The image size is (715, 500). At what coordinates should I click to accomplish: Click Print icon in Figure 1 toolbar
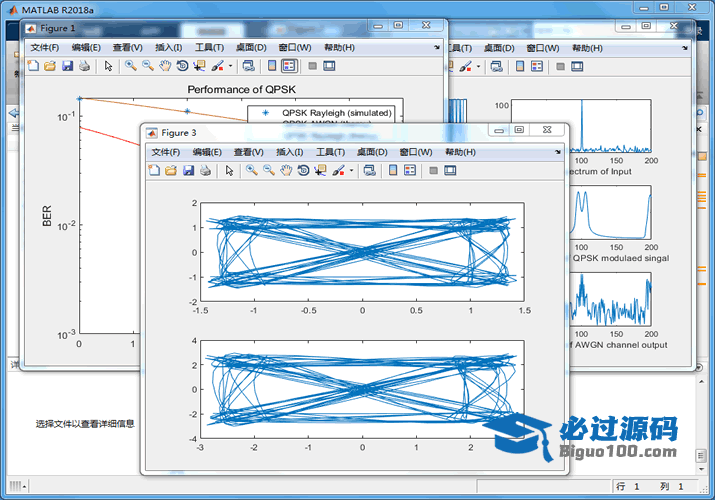(x=84, y=66)
